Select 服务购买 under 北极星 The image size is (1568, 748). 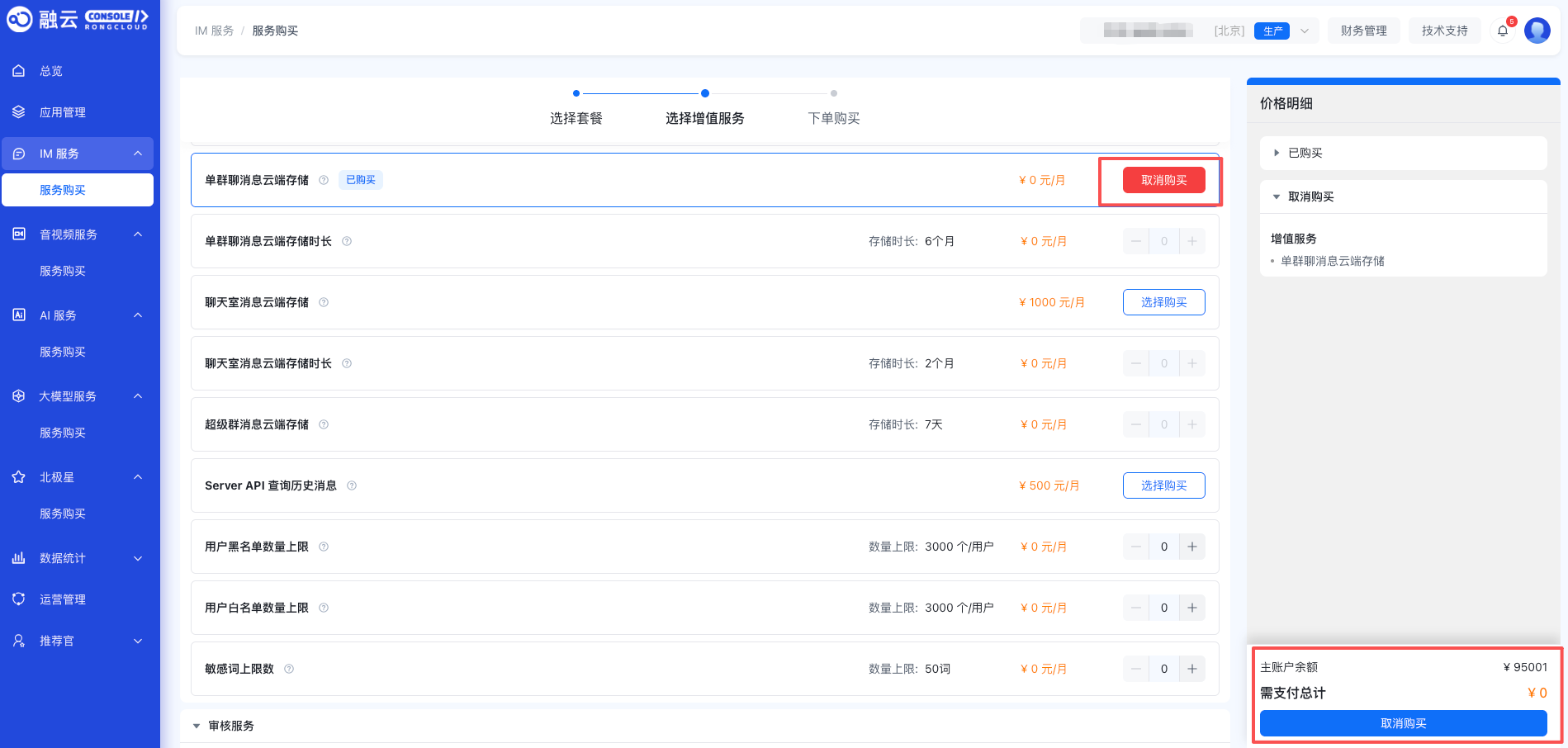[x=63, y=514]
